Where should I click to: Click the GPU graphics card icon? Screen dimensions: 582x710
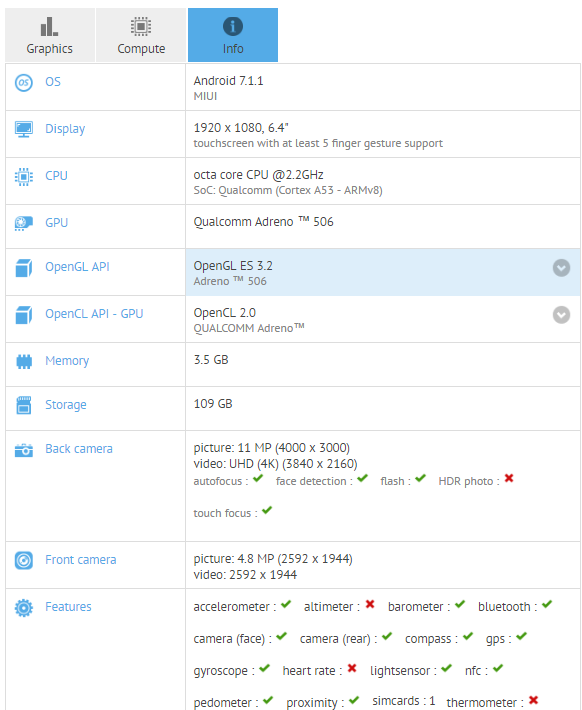coord(24,223)
